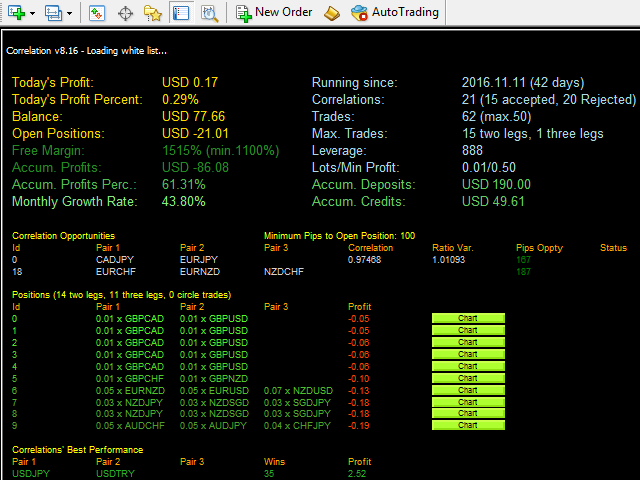Click the New Order button
640x480 pixels.
(274, 13)
